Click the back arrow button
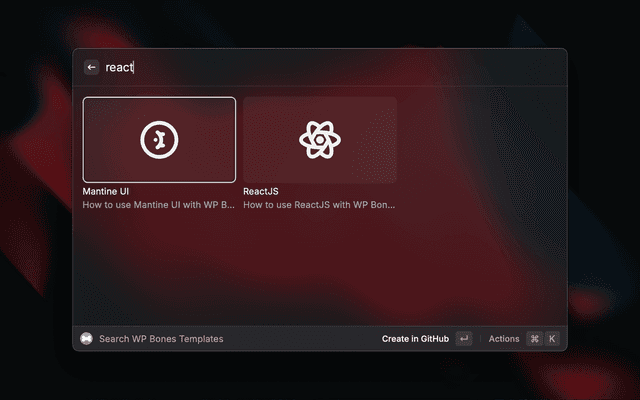The height and width of the screenshot is (400, 640). pos(91,67)
